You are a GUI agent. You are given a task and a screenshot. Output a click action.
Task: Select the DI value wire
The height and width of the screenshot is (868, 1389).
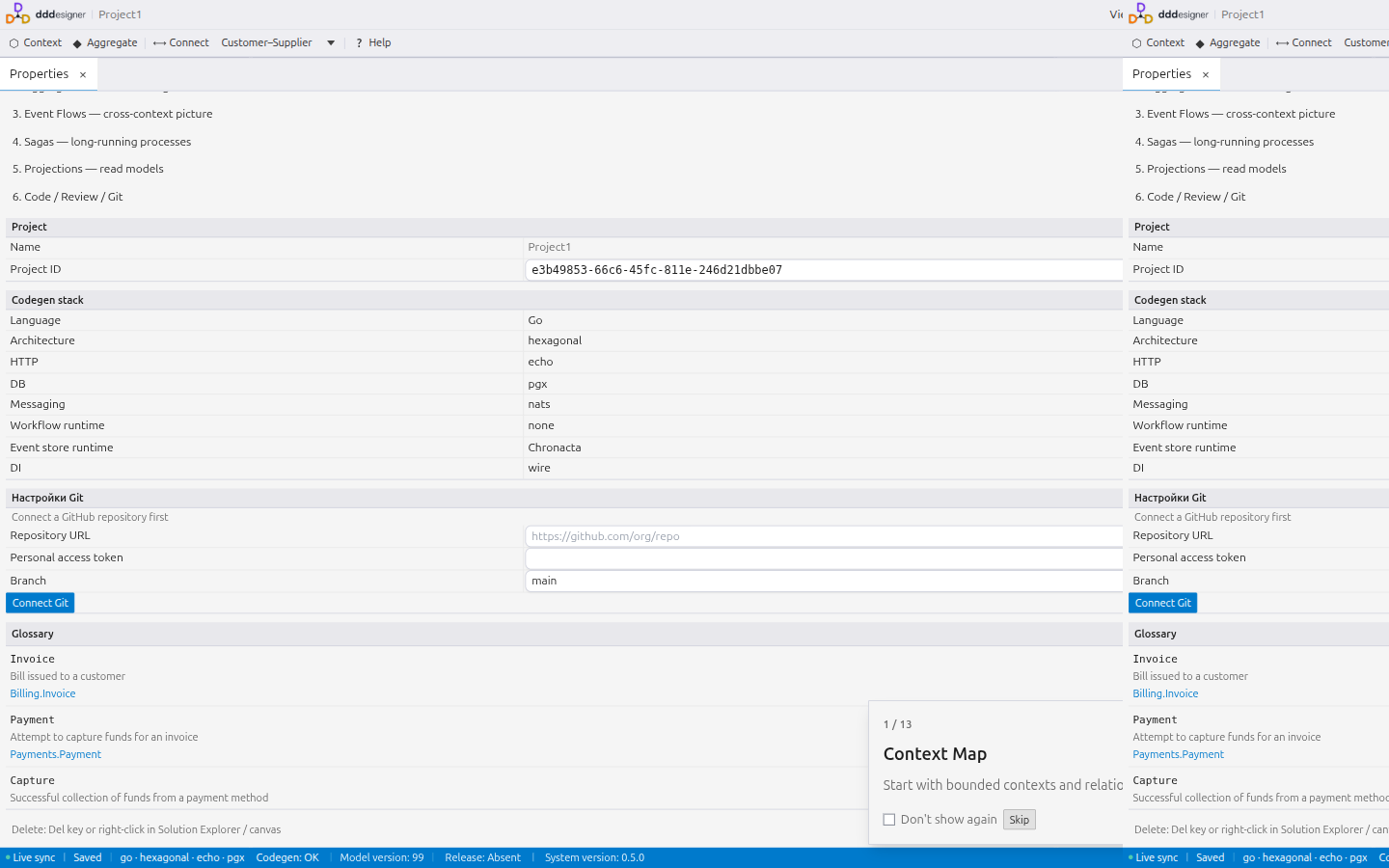click(x=539, y=468)
